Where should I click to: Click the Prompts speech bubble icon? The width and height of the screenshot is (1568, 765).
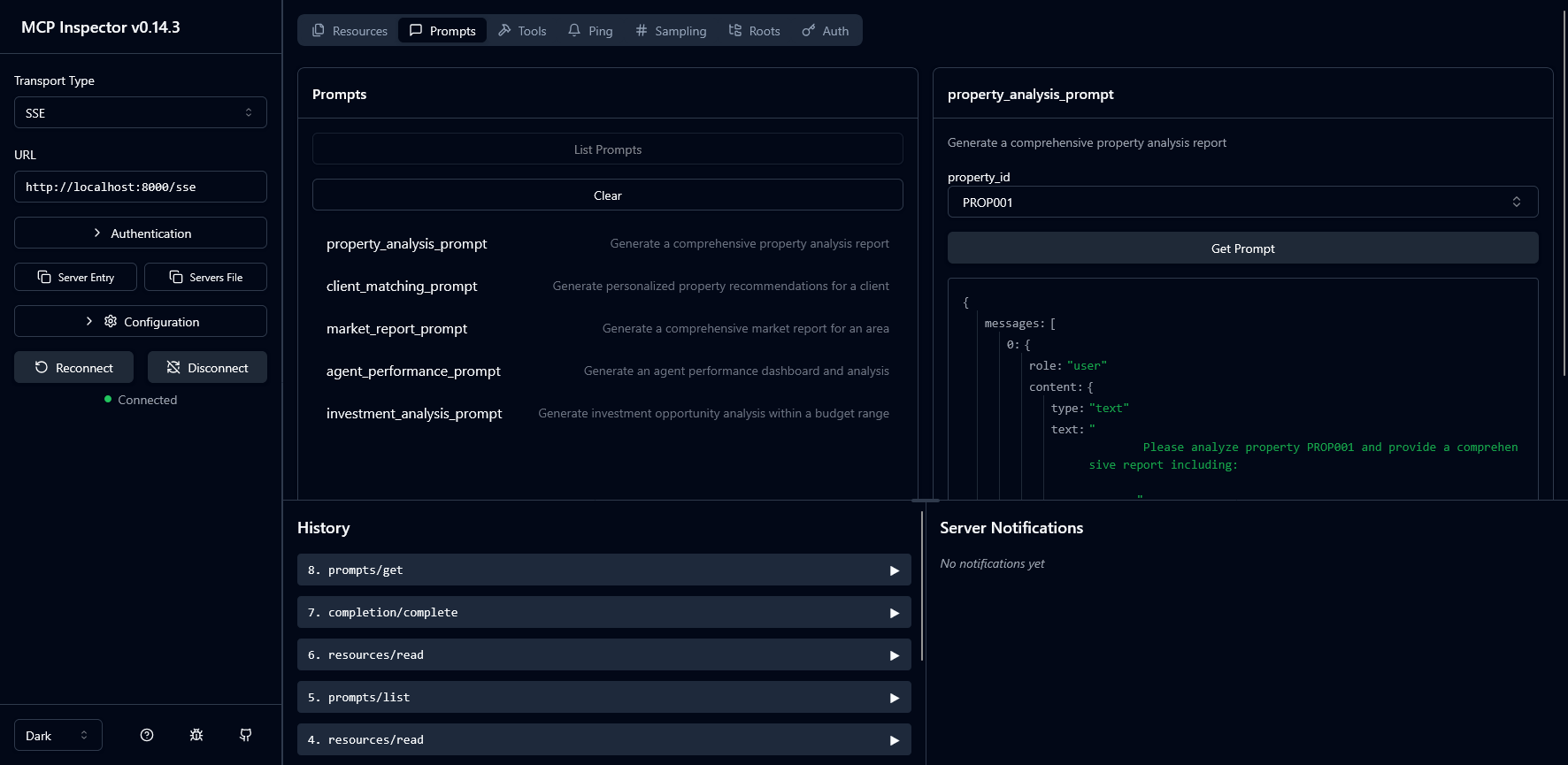click(416, 30)
